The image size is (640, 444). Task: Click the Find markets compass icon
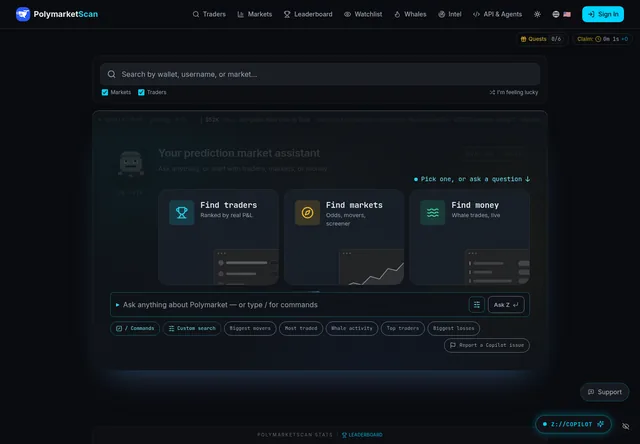307,212
